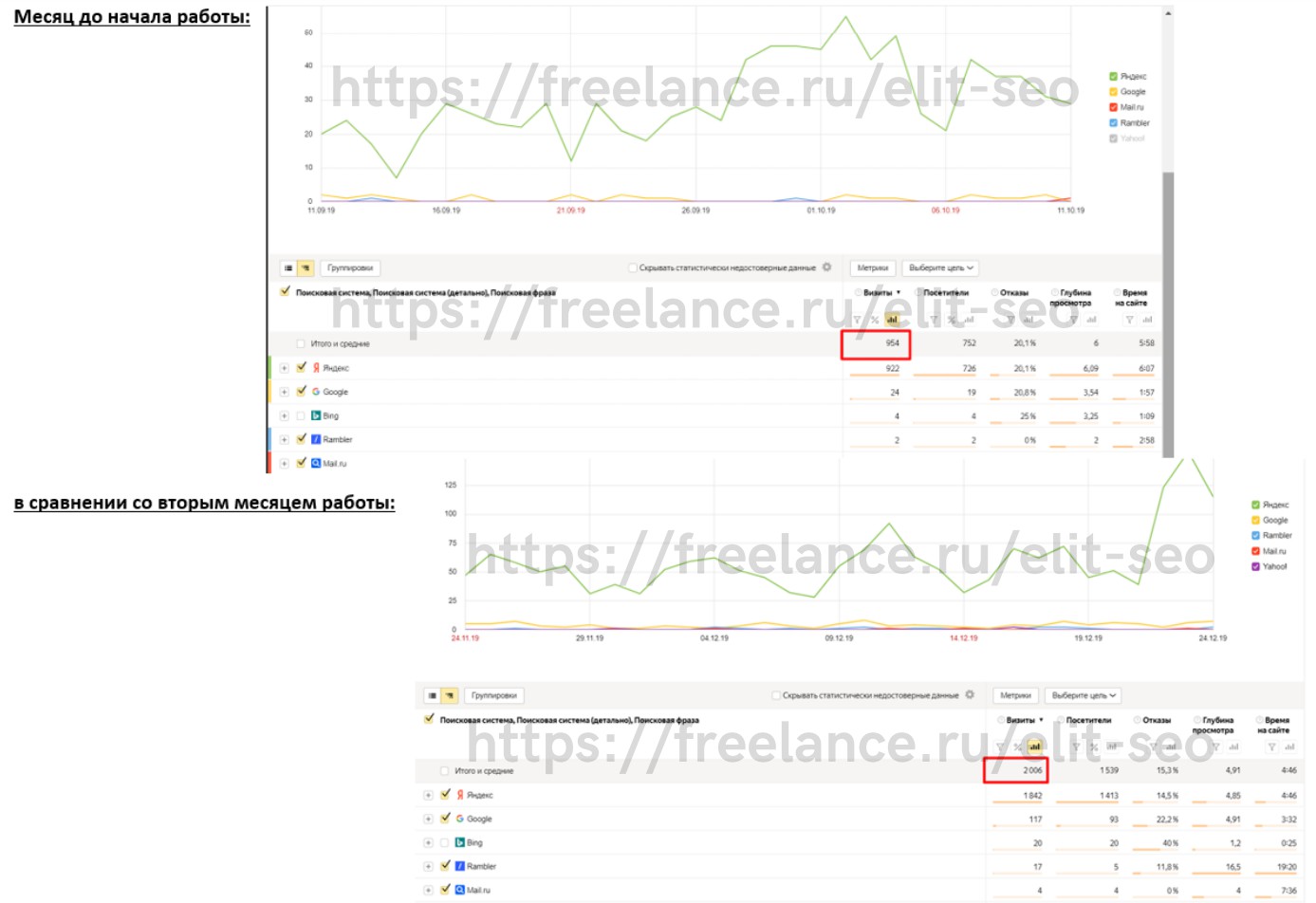Sort by Отказы column in lower table
Screen dimensions: 1316x903
[x=1157, y=721]
